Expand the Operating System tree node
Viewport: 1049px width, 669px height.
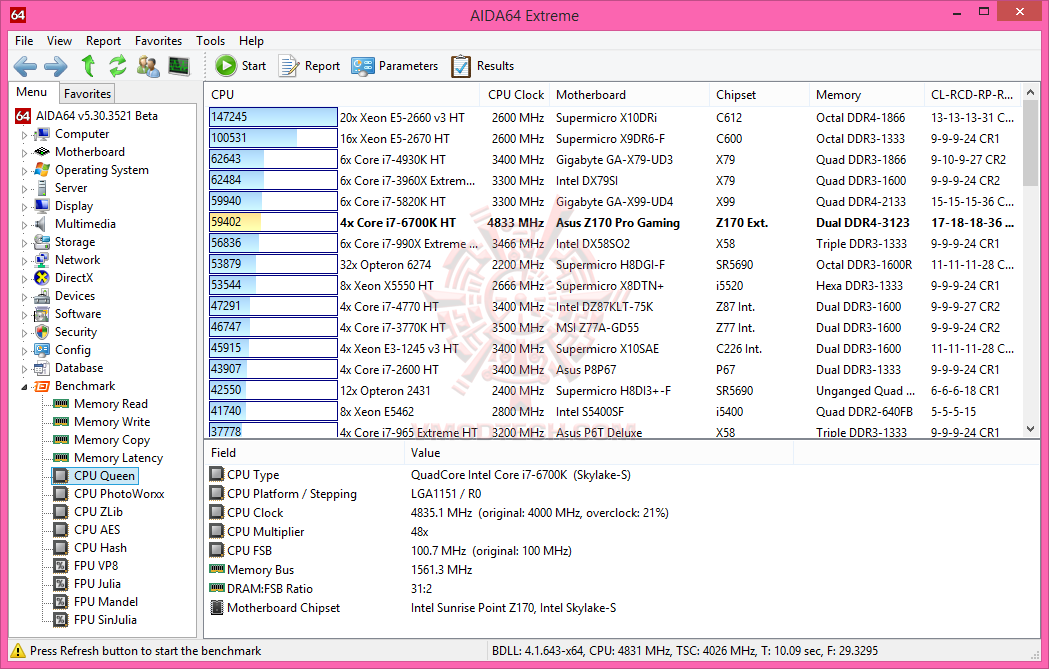[x=25, y=171]
